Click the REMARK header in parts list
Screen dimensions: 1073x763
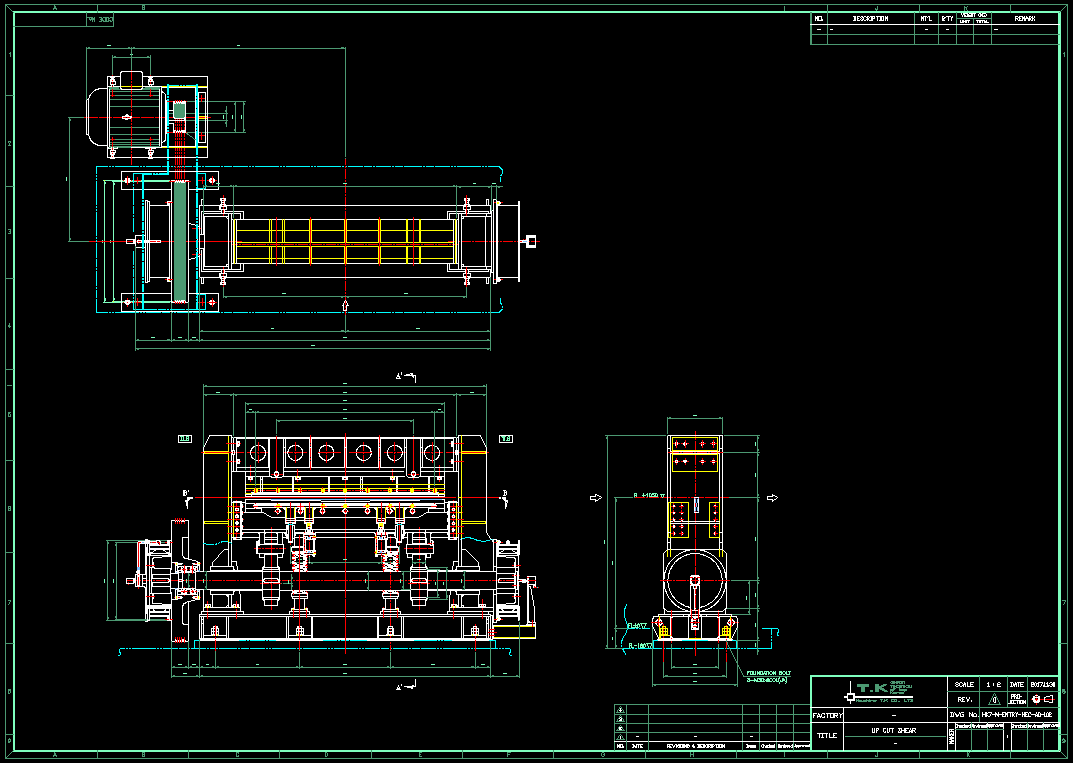coord(1025,18)
